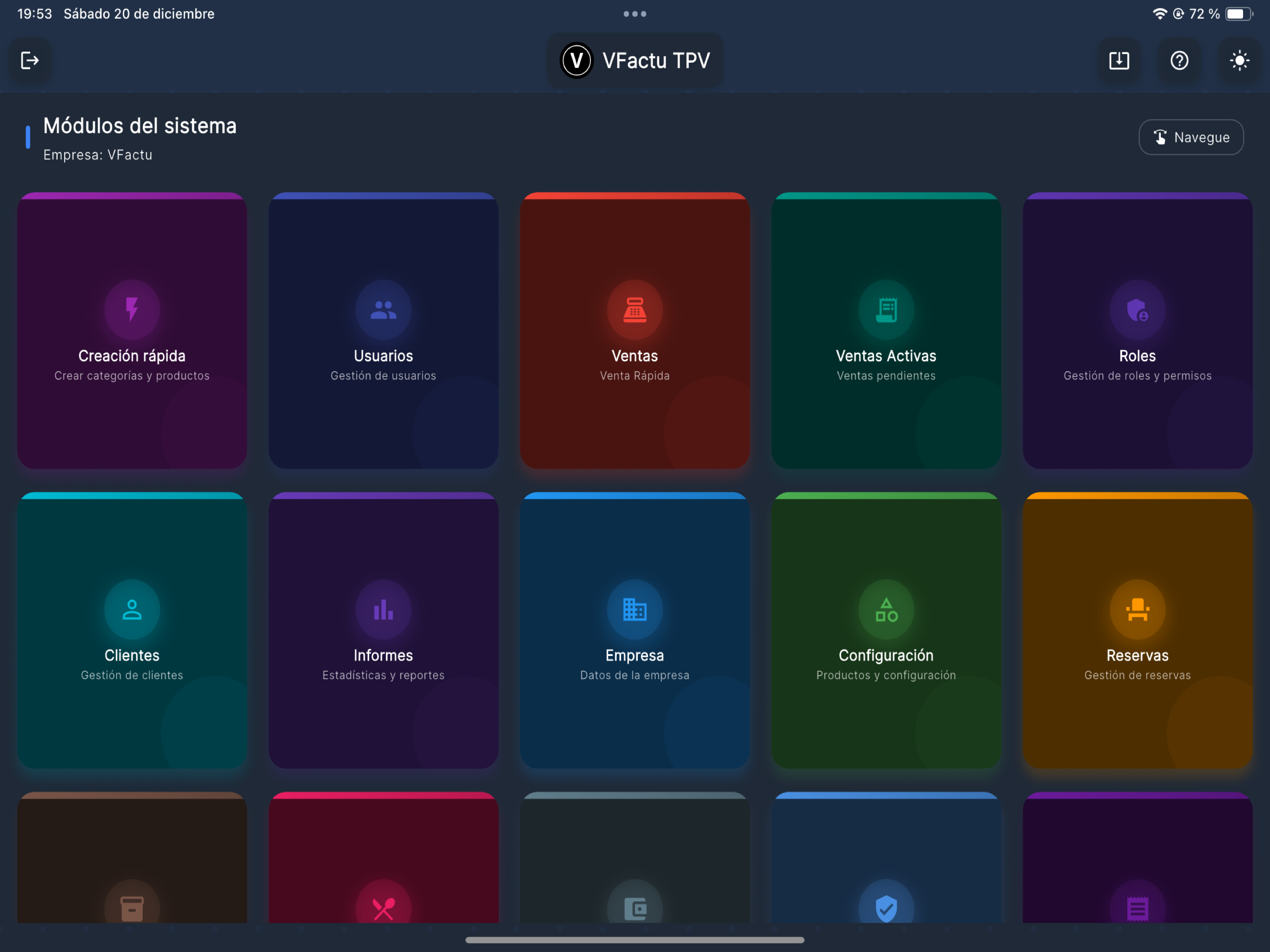
Task: Tap the logout icon in the header
Action: point(30,60)
